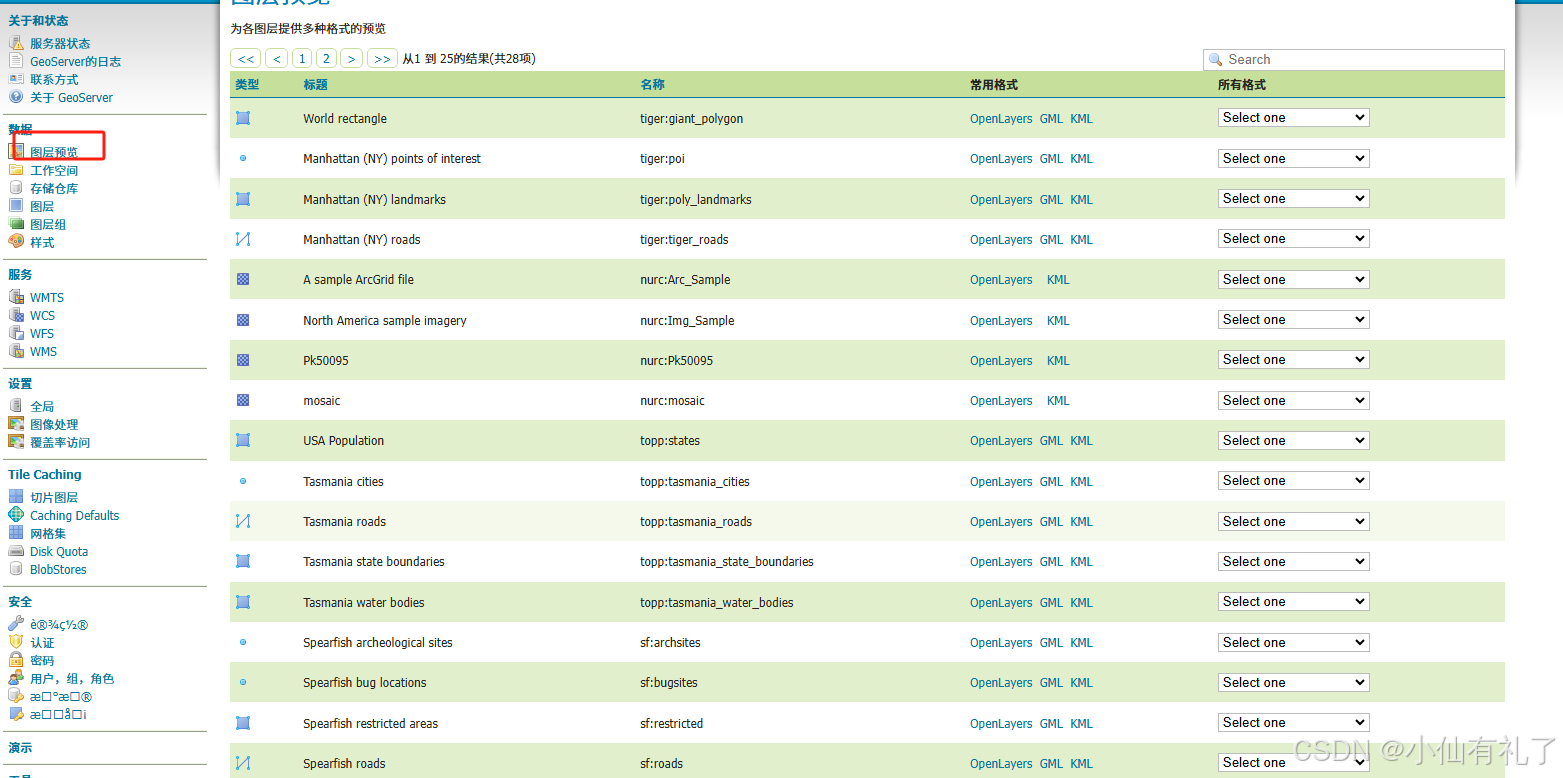
Task: Open Caching Defaults sidebar menu item
Action: 74,515
